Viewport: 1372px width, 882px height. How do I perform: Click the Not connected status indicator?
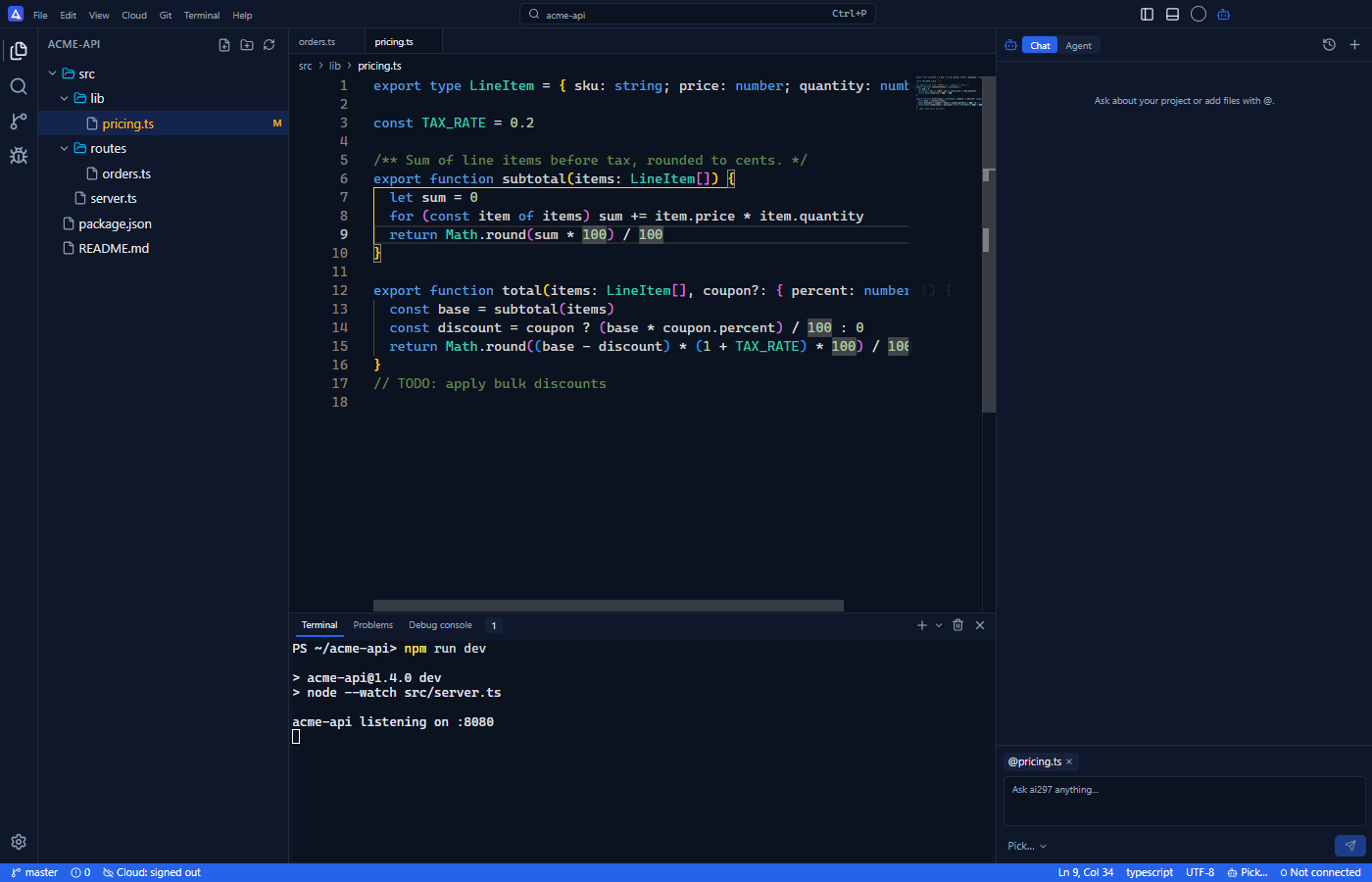click(x=1320, y=872)
